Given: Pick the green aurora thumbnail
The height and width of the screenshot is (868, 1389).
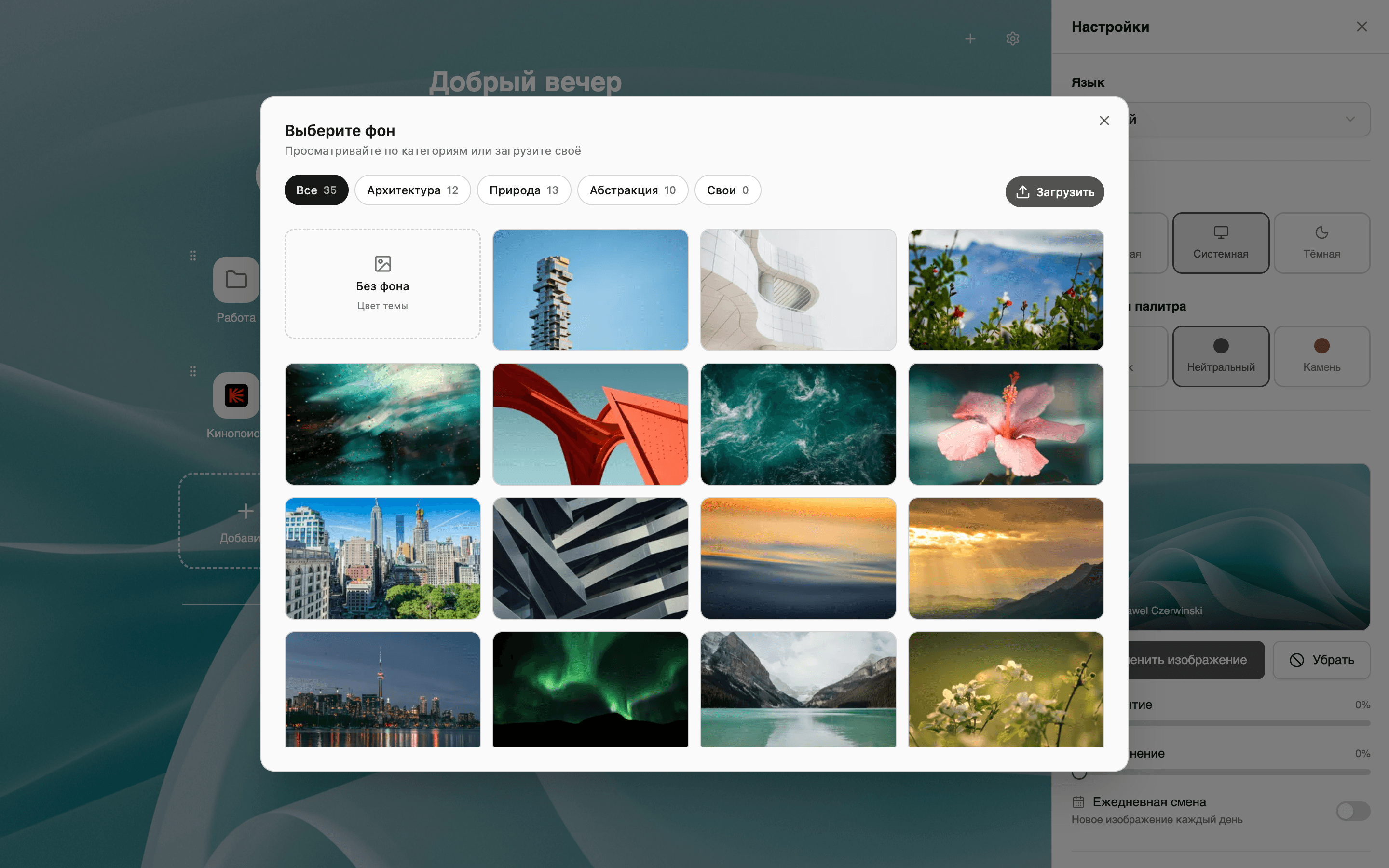Looking at the screenshot, I should coord(590,690).
